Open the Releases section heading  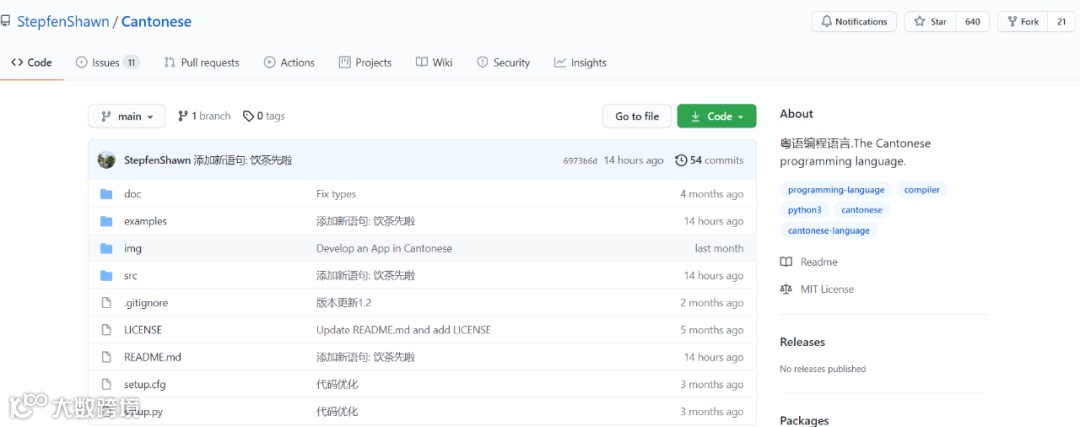point(802,342)
